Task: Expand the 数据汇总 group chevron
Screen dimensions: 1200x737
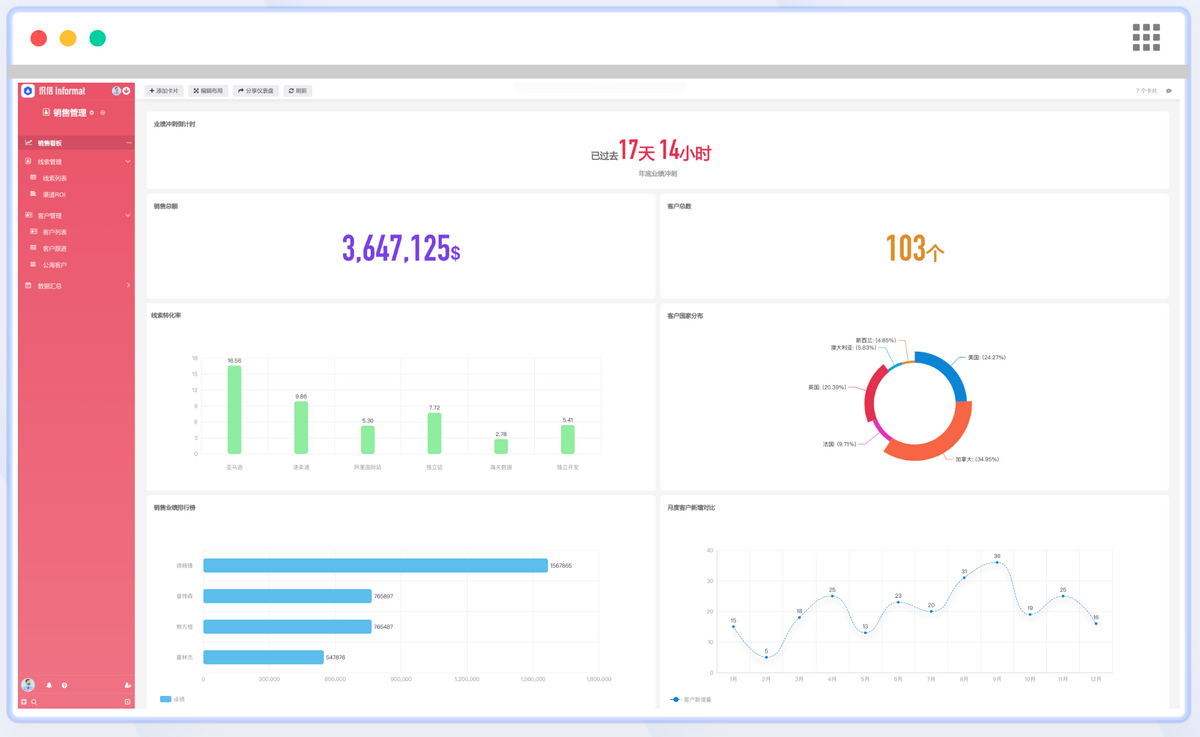Action: tap(128, 285)
